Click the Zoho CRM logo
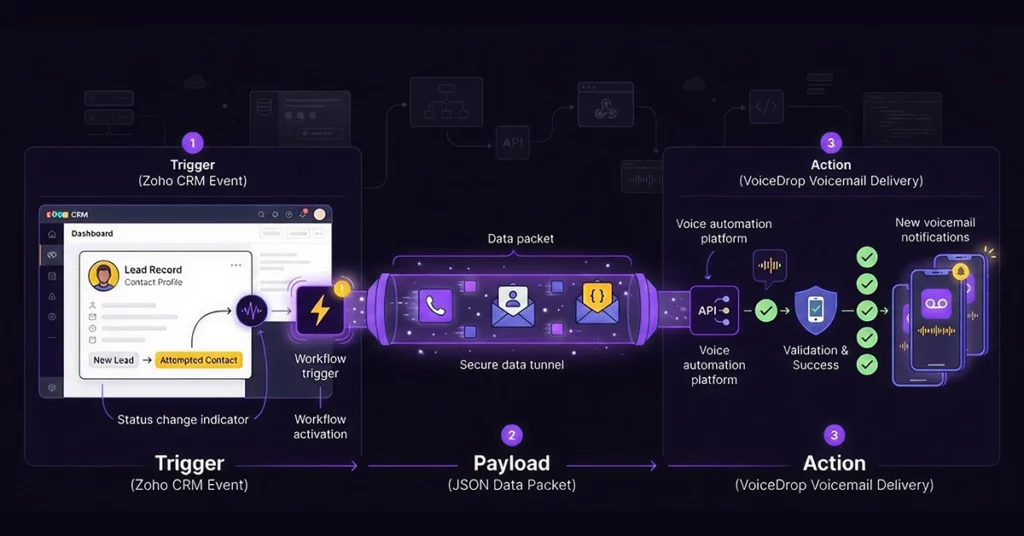1024x536 pixels. (x=67, y=214)
